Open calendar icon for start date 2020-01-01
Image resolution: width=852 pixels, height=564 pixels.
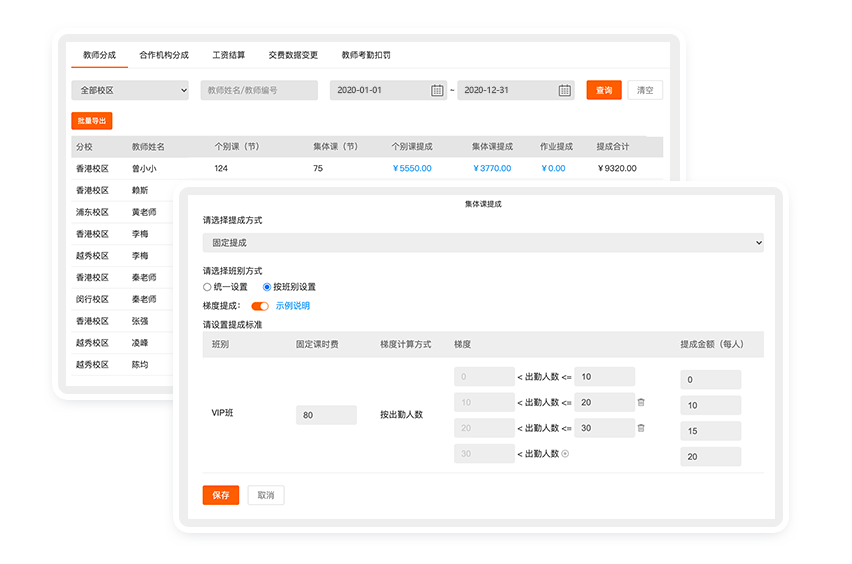[x=437, y=90]
